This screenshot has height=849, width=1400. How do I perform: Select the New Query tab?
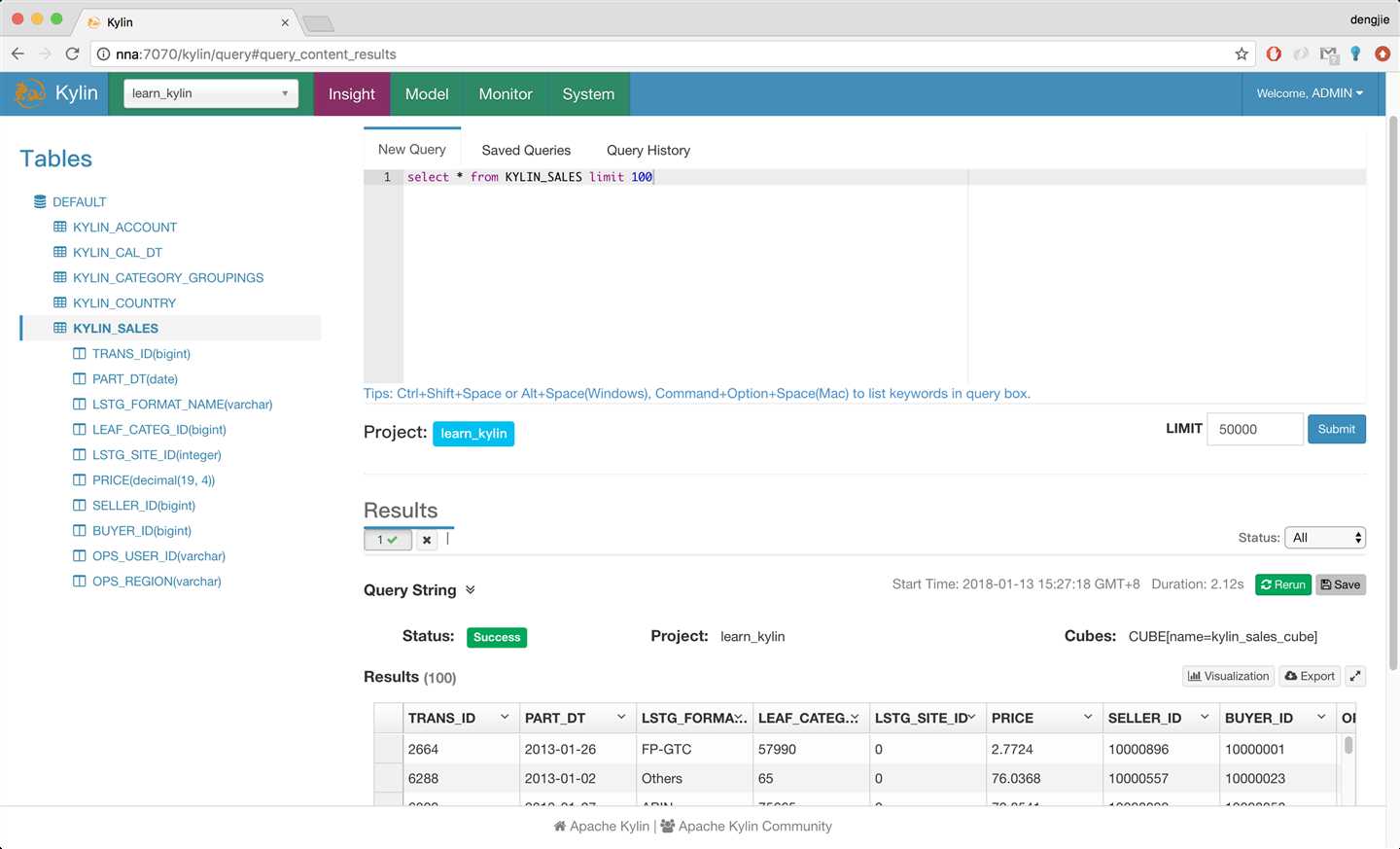tap(412, 149)
